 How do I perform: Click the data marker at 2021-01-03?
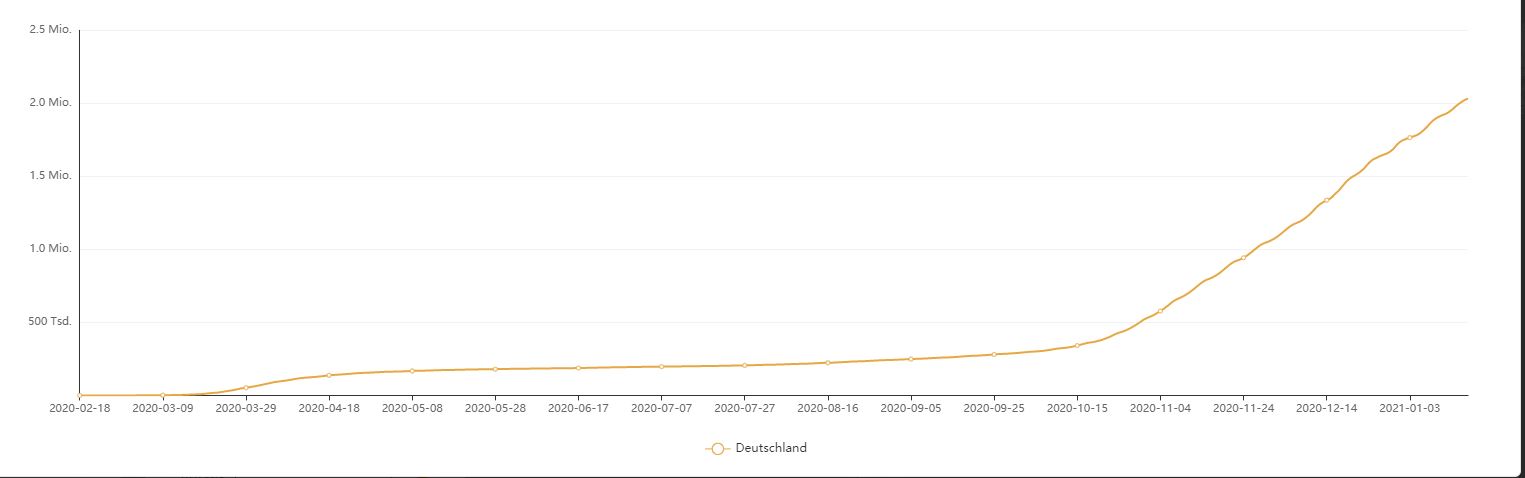tap(1410, 137)
